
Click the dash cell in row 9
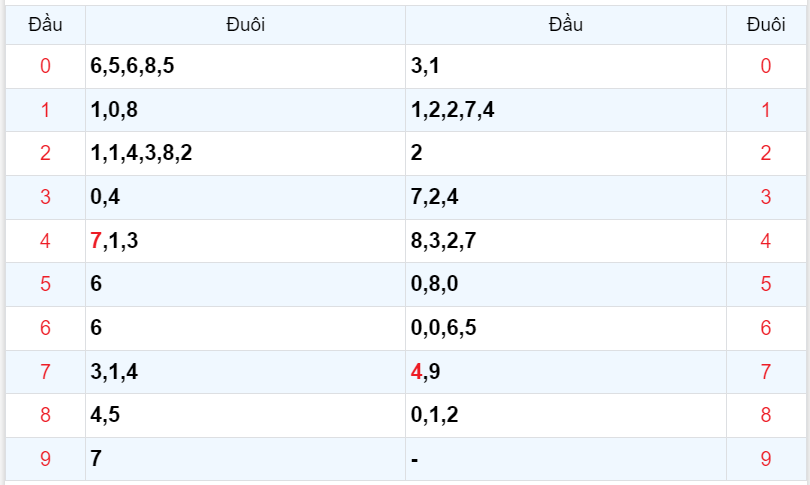coord(414,459)
